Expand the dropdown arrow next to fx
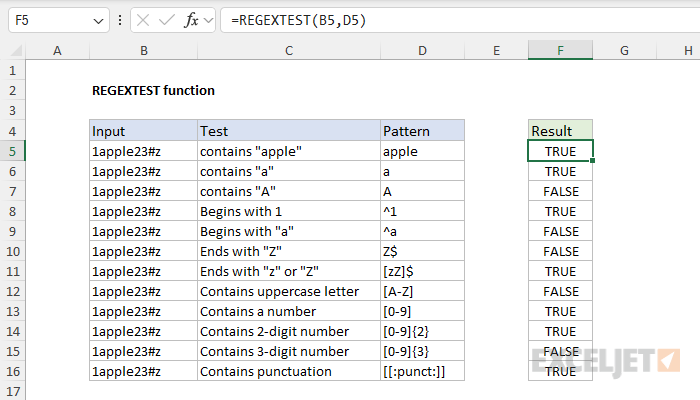Screen dimensions: 700x400 (x=208, y=21)
